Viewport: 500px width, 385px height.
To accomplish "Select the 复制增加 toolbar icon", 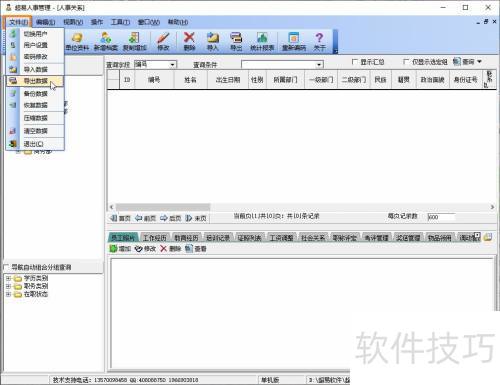I will [x=135, y=42].
